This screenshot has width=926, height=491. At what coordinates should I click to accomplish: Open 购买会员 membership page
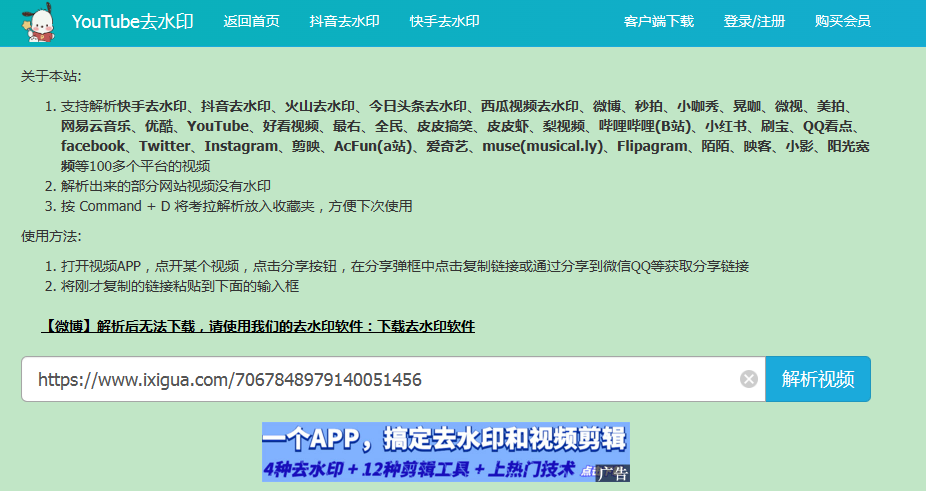pyautogui.click(x=842, y=21)
